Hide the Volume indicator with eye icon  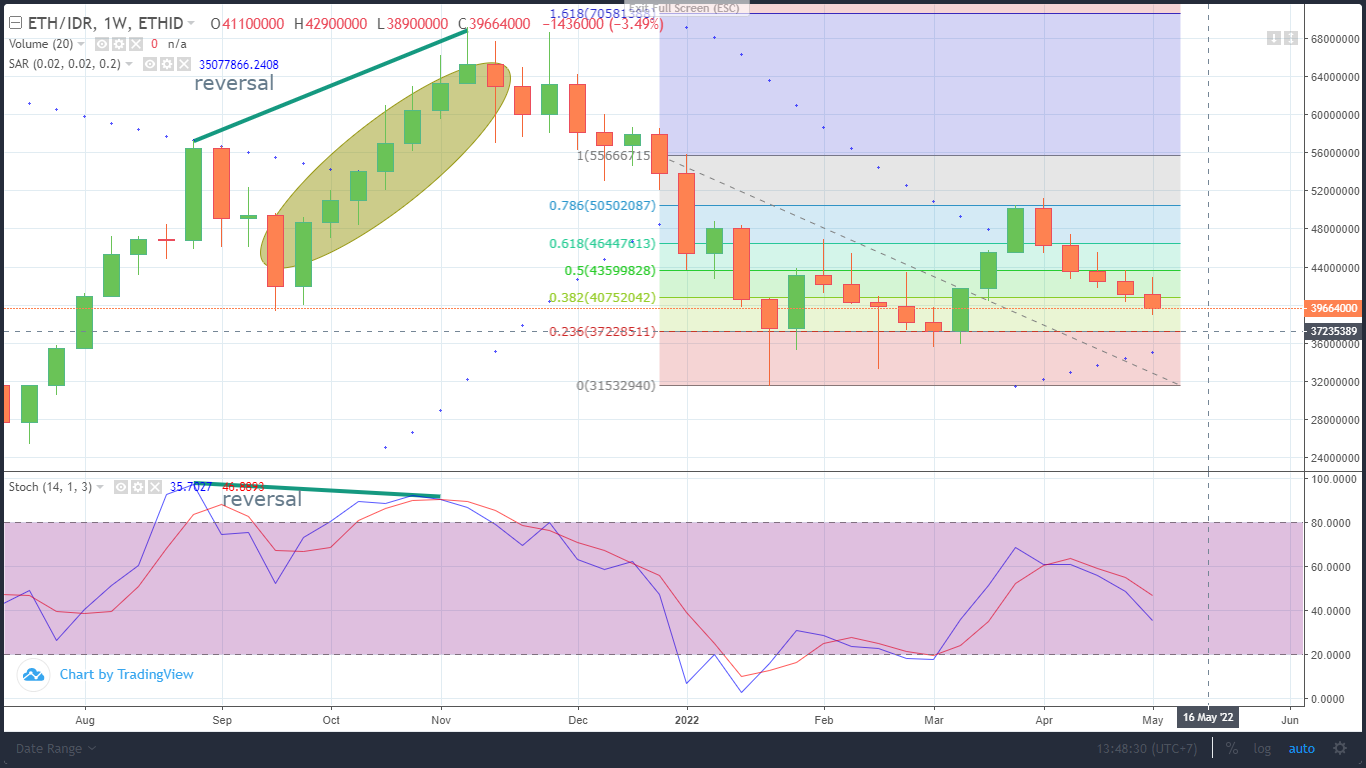[102, 44]
